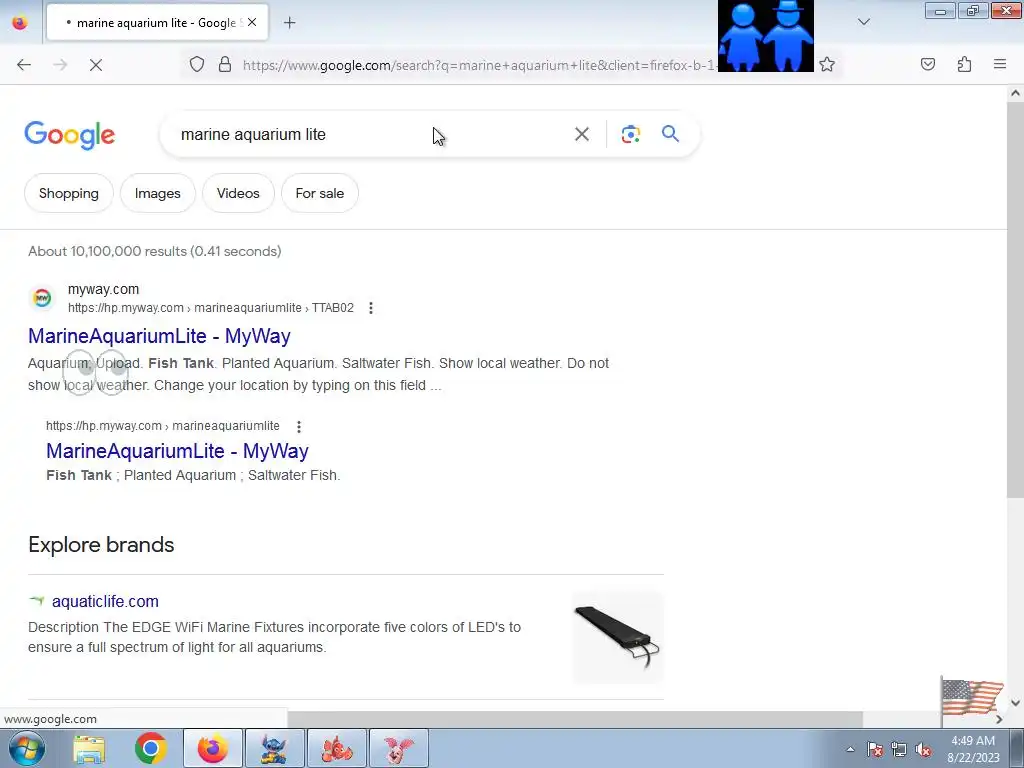Switch to Images results

click(x=157, y=193)
